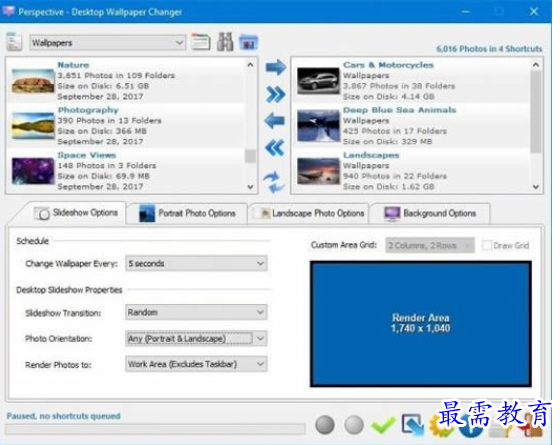560x445 pixels.
Task: Click the right list's scrollbar thumb
Action: [536, 112]
